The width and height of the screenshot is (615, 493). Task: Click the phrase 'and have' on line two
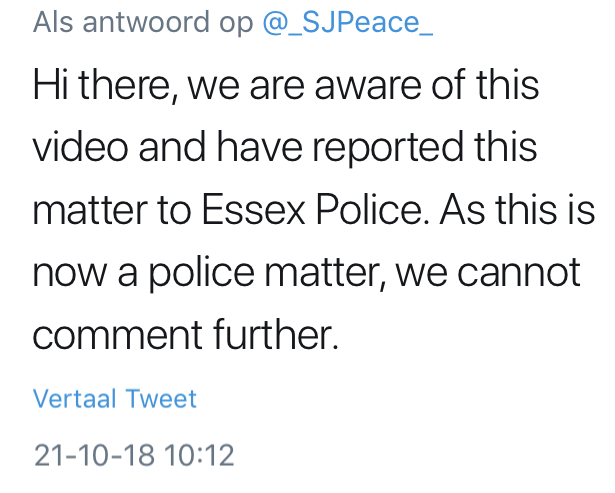(x=220, y=146)
